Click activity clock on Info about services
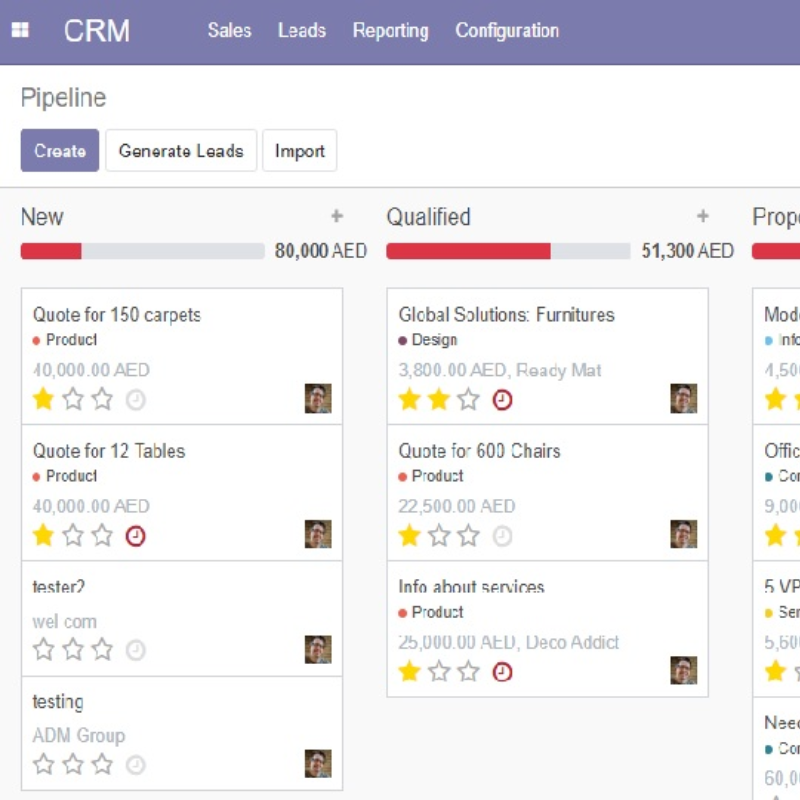 [502, 672]
